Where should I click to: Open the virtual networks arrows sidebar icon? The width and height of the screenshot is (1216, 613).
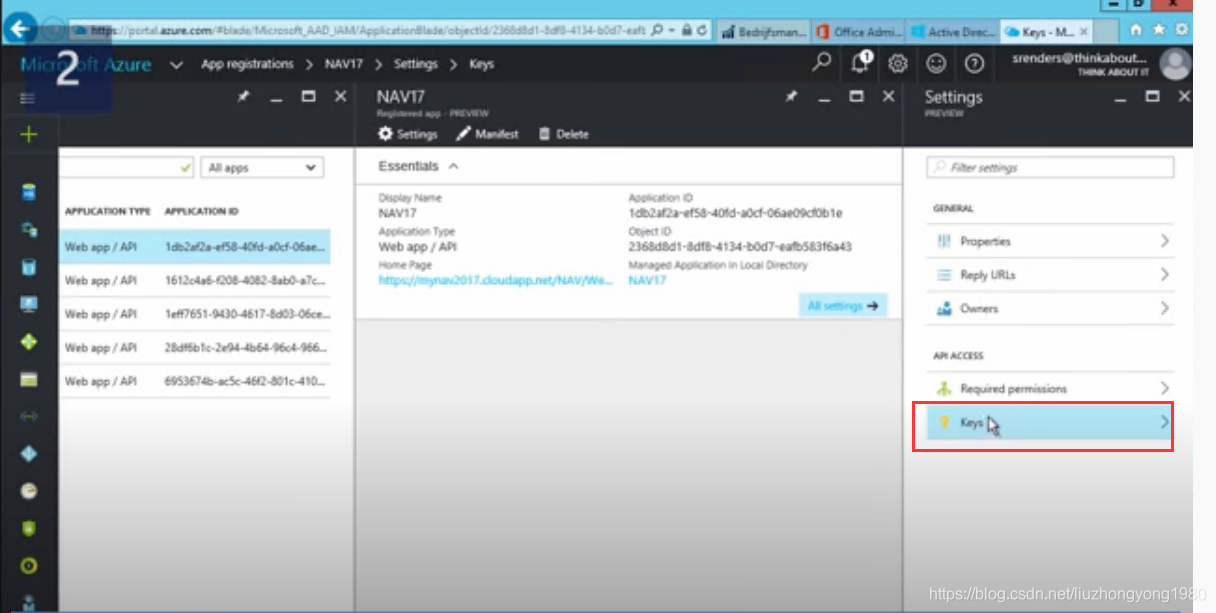(x=29, y=416)
